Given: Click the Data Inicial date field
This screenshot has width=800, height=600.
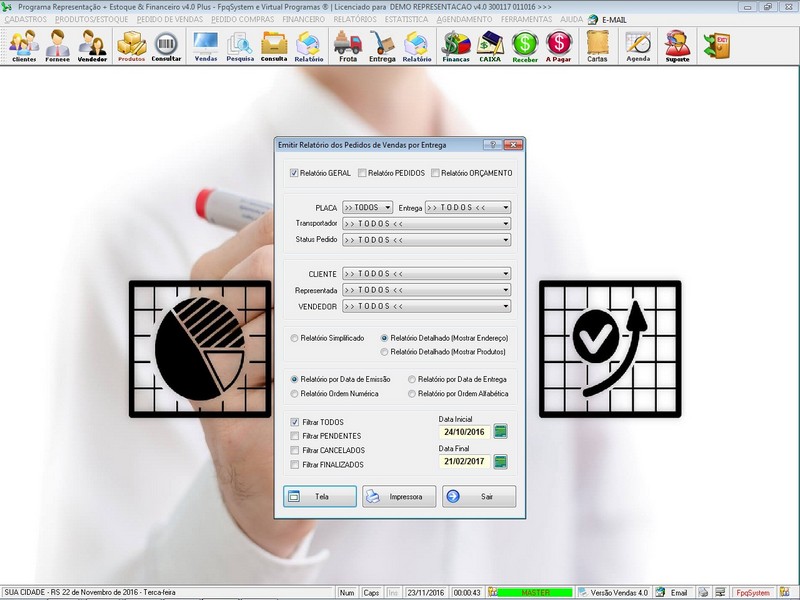Looking at the screenshot, I should [464, 432].
